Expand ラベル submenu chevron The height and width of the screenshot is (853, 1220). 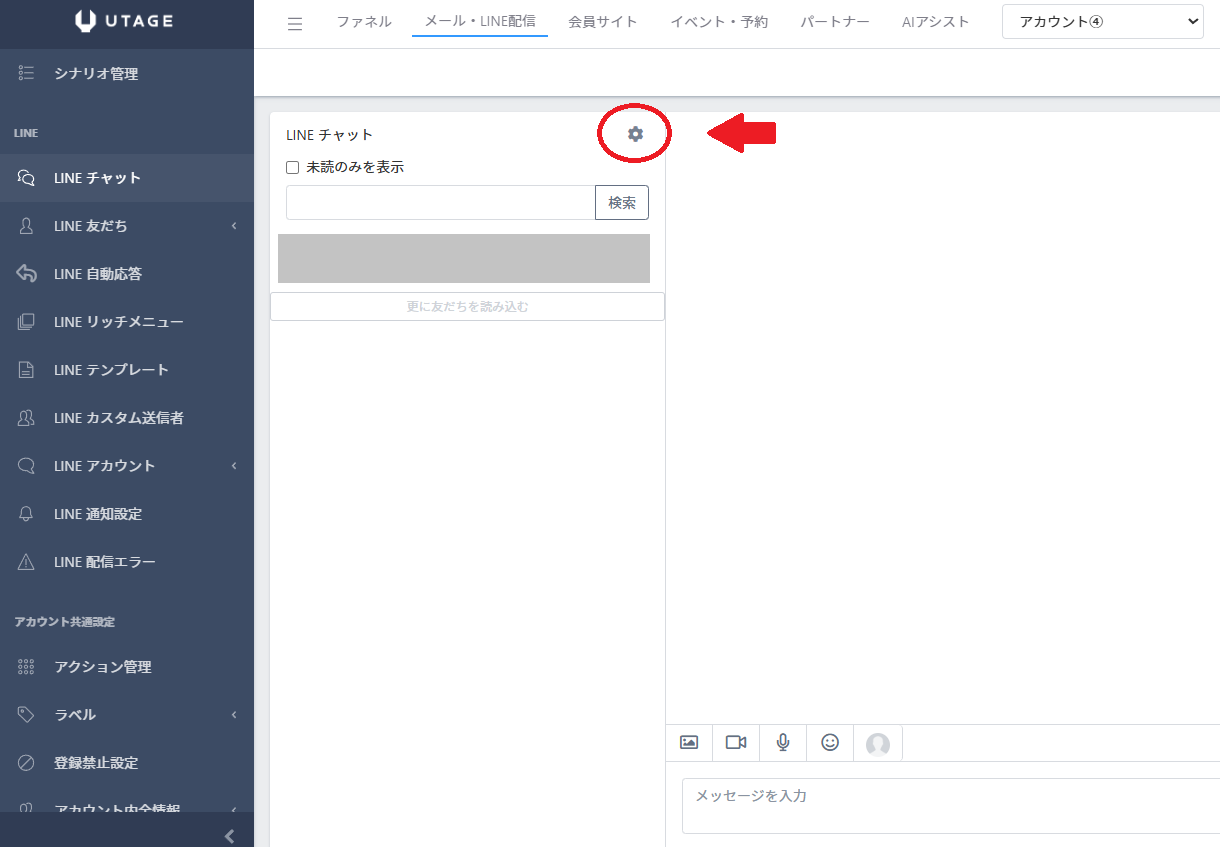click(x=234, y=715)
